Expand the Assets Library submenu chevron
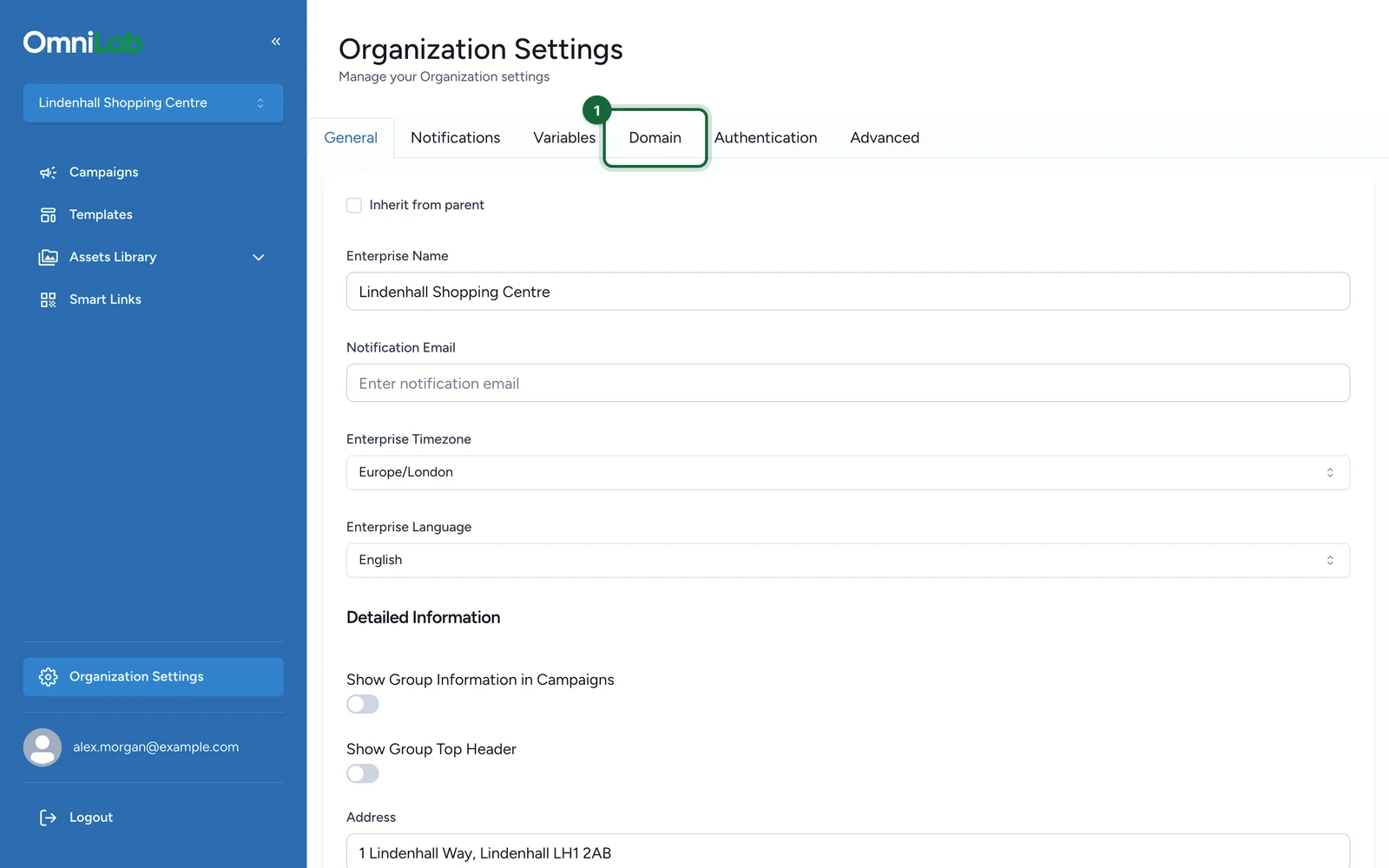This screenshot has width=1389, height=868. pos(258,258)
